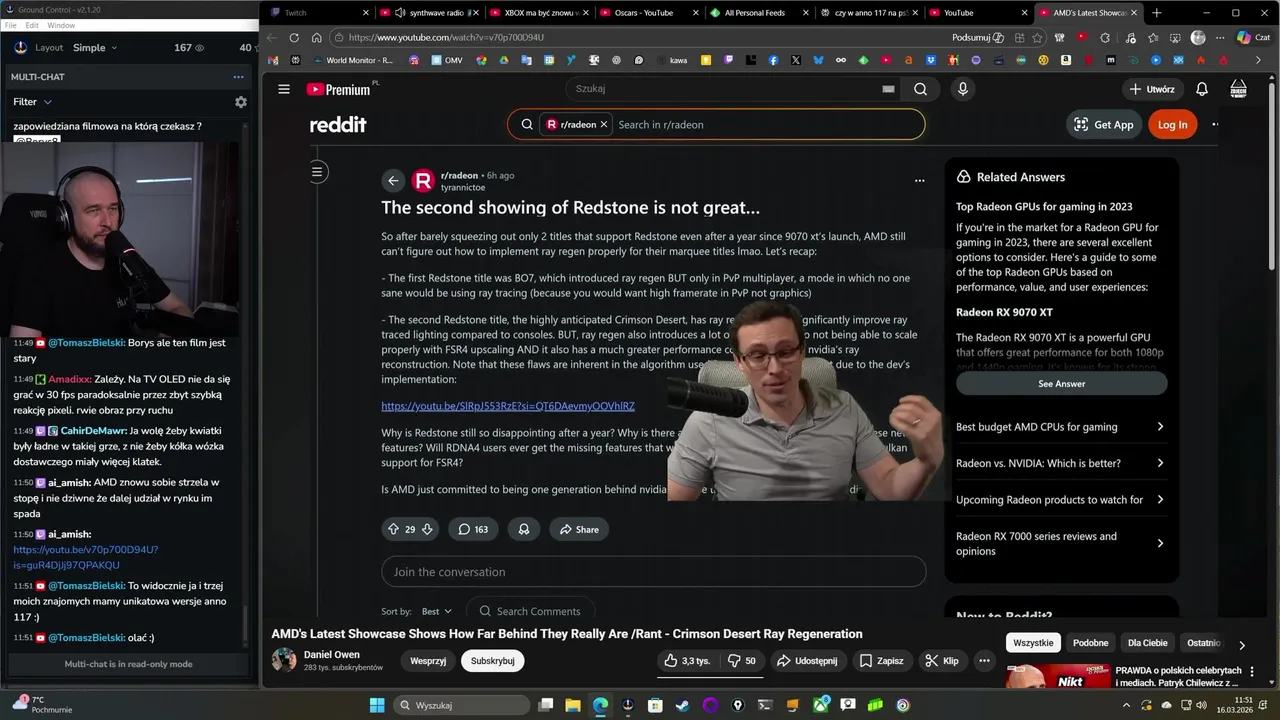Start YouTube voice search with the microphone
The width and height of the screenshot is (1280, 720).
pos(963,89)
